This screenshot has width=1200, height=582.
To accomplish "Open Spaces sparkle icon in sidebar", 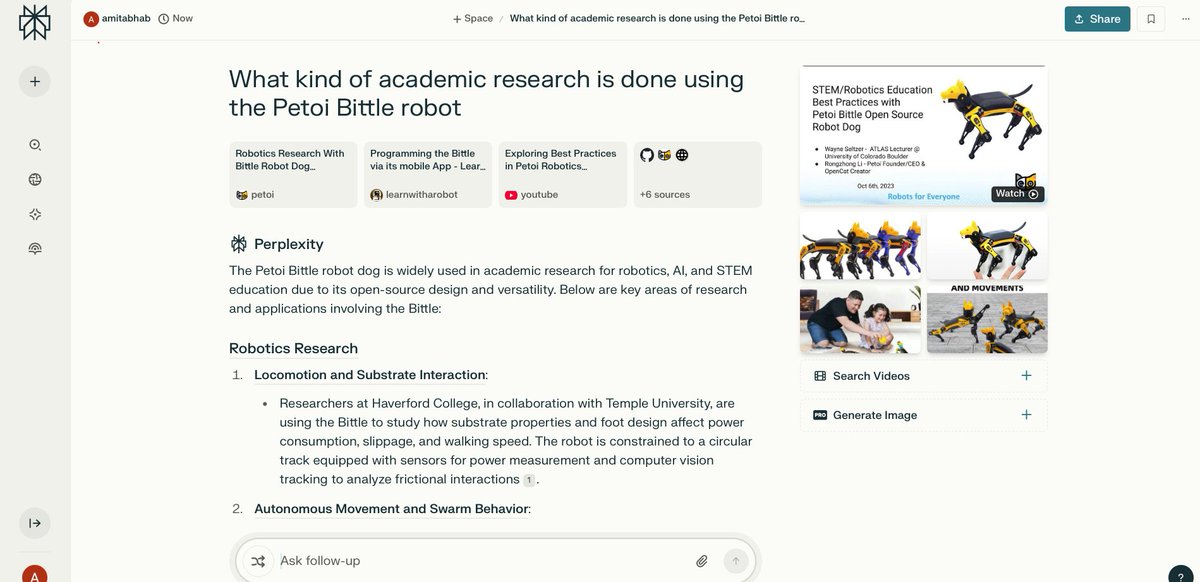I will pyautogui.click(x=35, y=214).
